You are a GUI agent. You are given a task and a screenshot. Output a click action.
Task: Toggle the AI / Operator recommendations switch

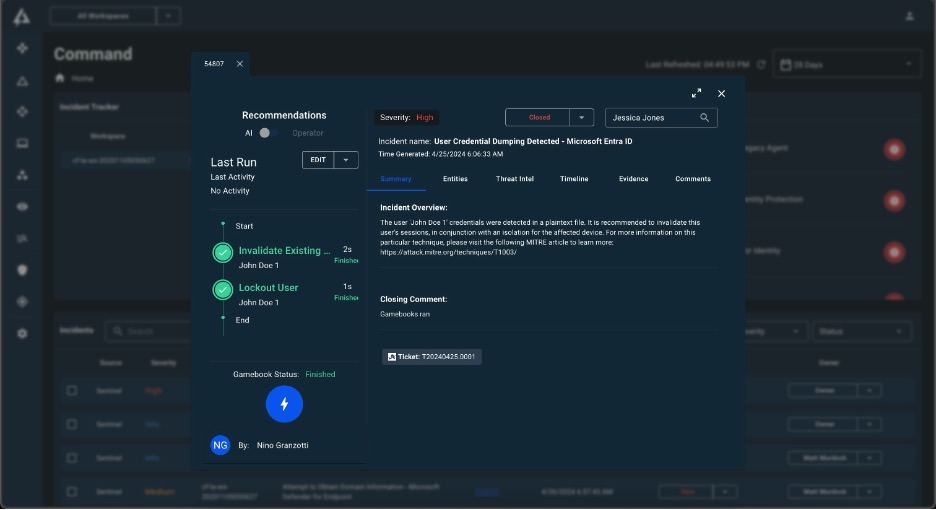[265, 133]
